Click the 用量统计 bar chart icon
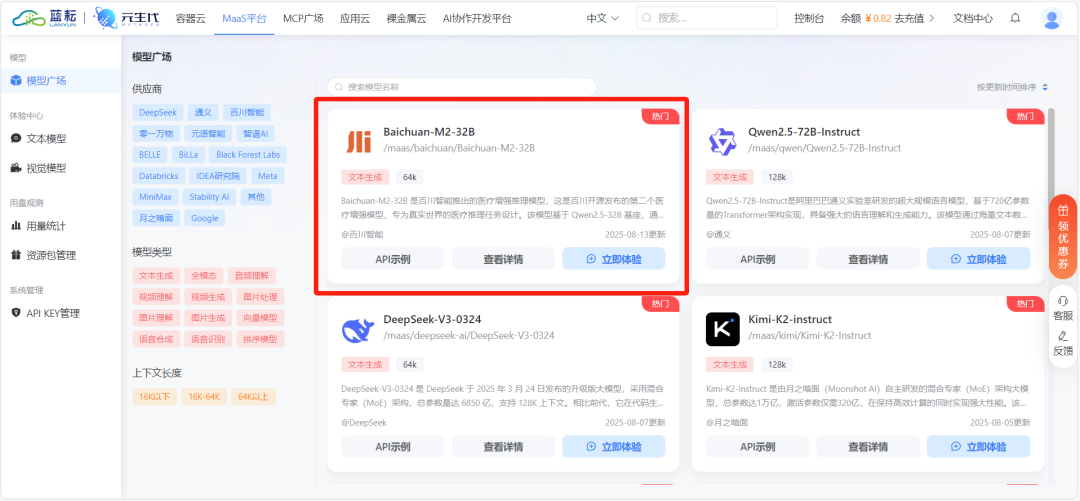This screenshot has width=1080, height=501. click(16, 226)
